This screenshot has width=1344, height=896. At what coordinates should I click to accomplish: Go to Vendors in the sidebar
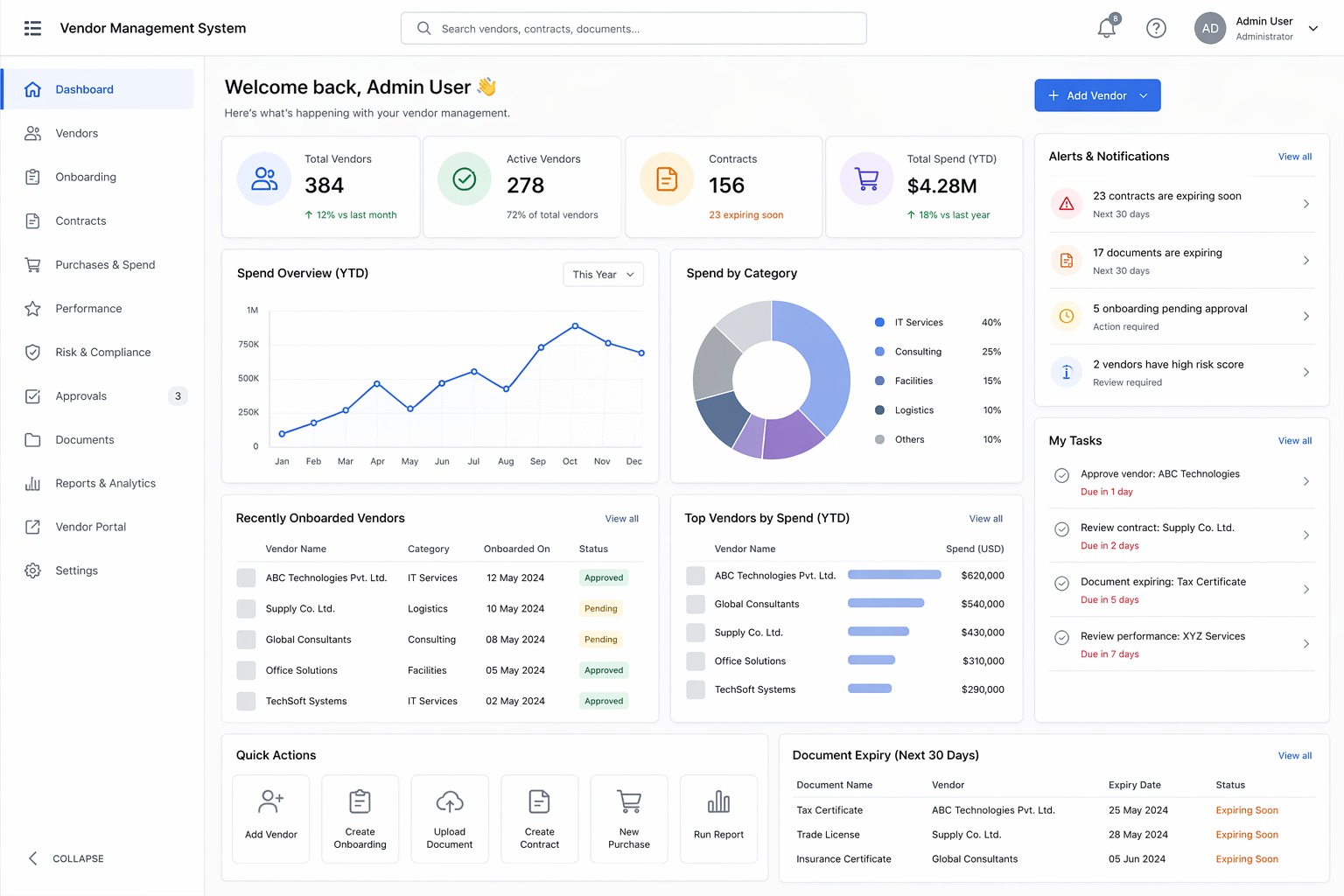[98, 133]
